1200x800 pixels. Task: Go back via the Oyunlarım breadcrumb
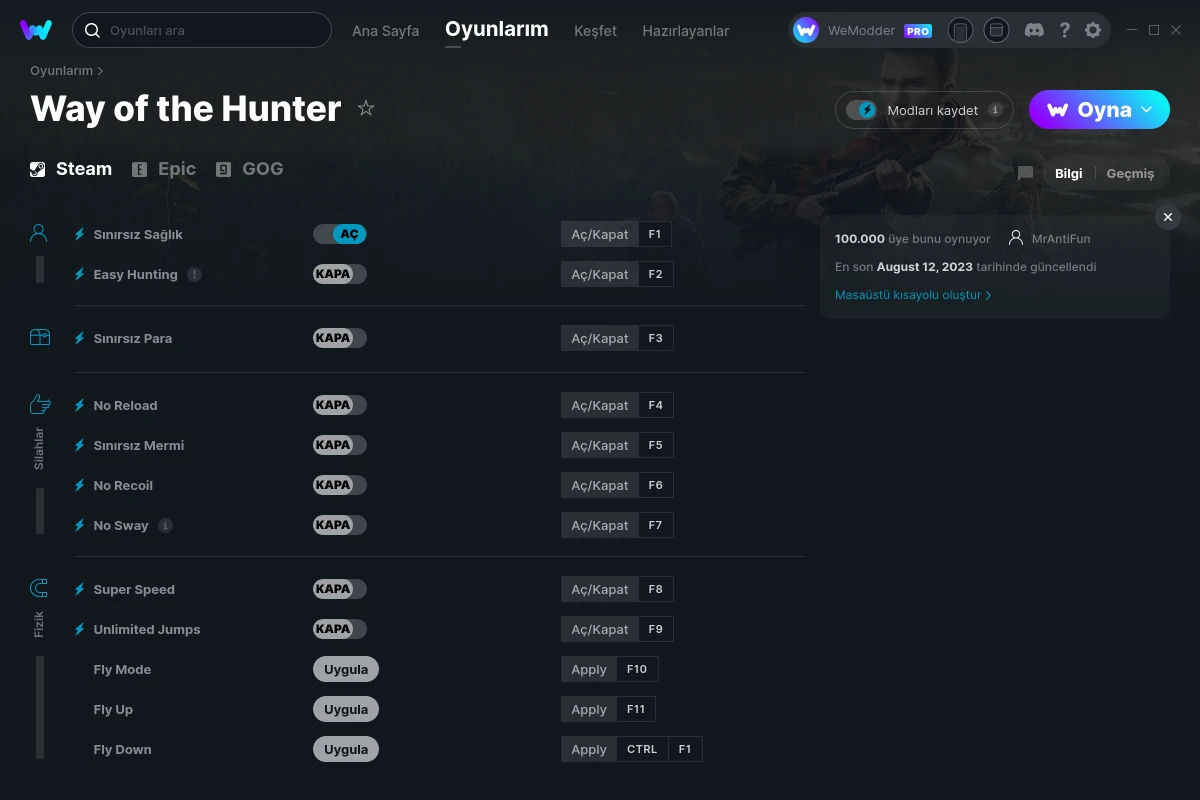61,71
